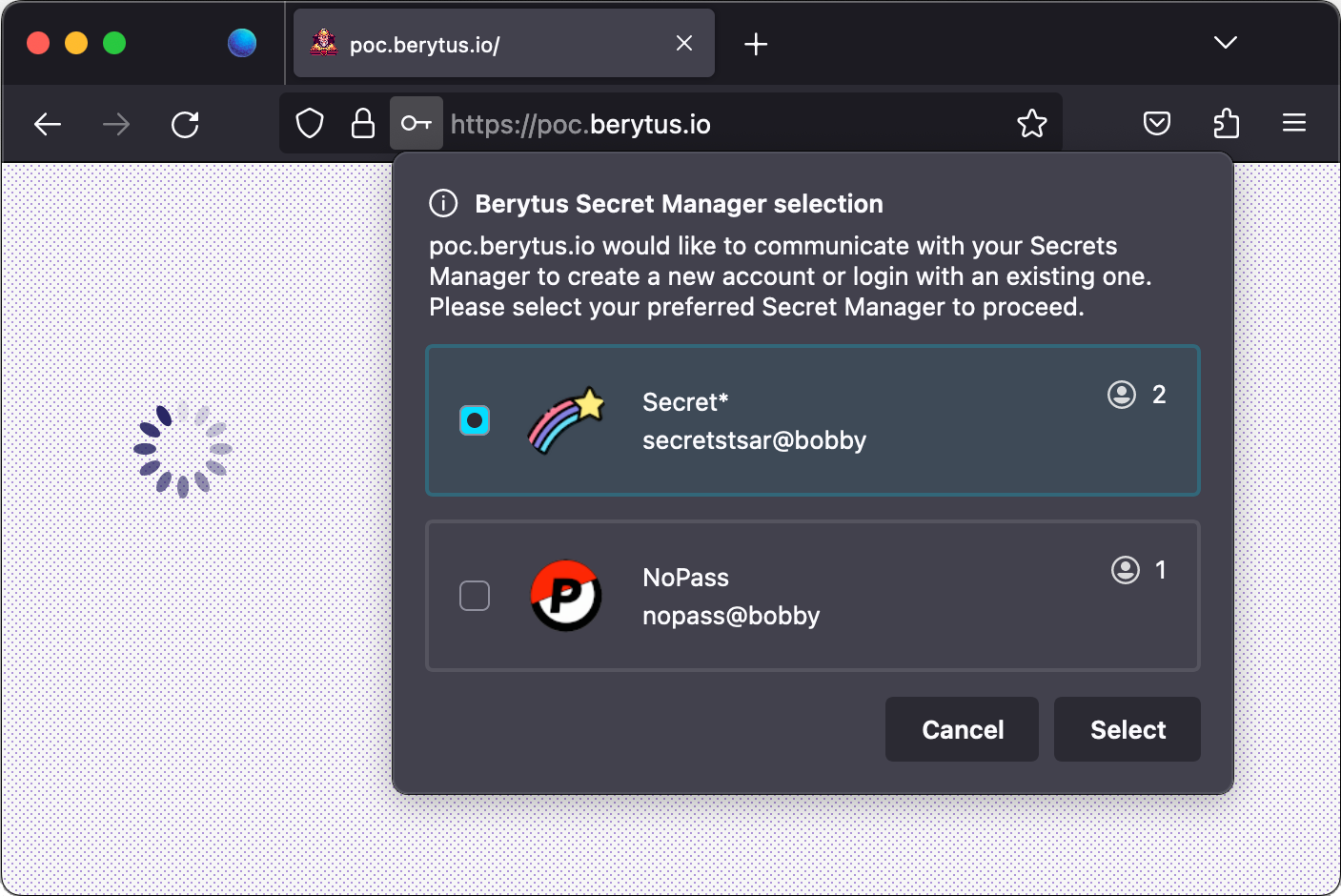Open the tracking protection shield icon

click(310, 123)
